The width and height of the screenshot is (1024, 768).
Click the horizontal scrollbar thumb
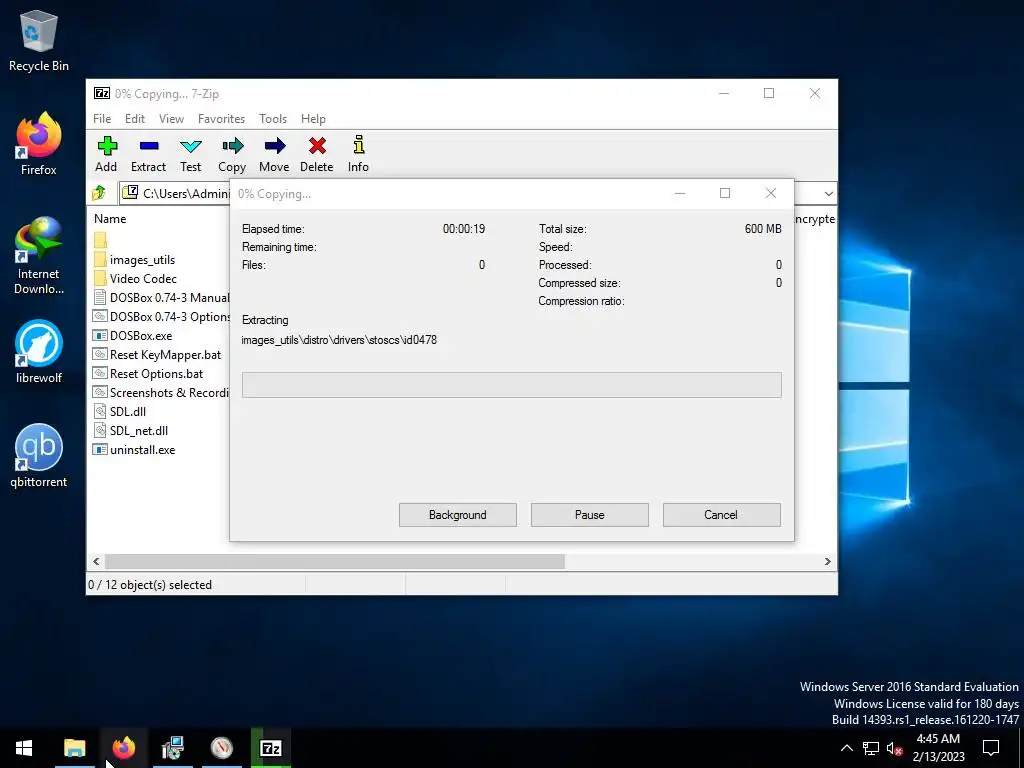[334, 562]
